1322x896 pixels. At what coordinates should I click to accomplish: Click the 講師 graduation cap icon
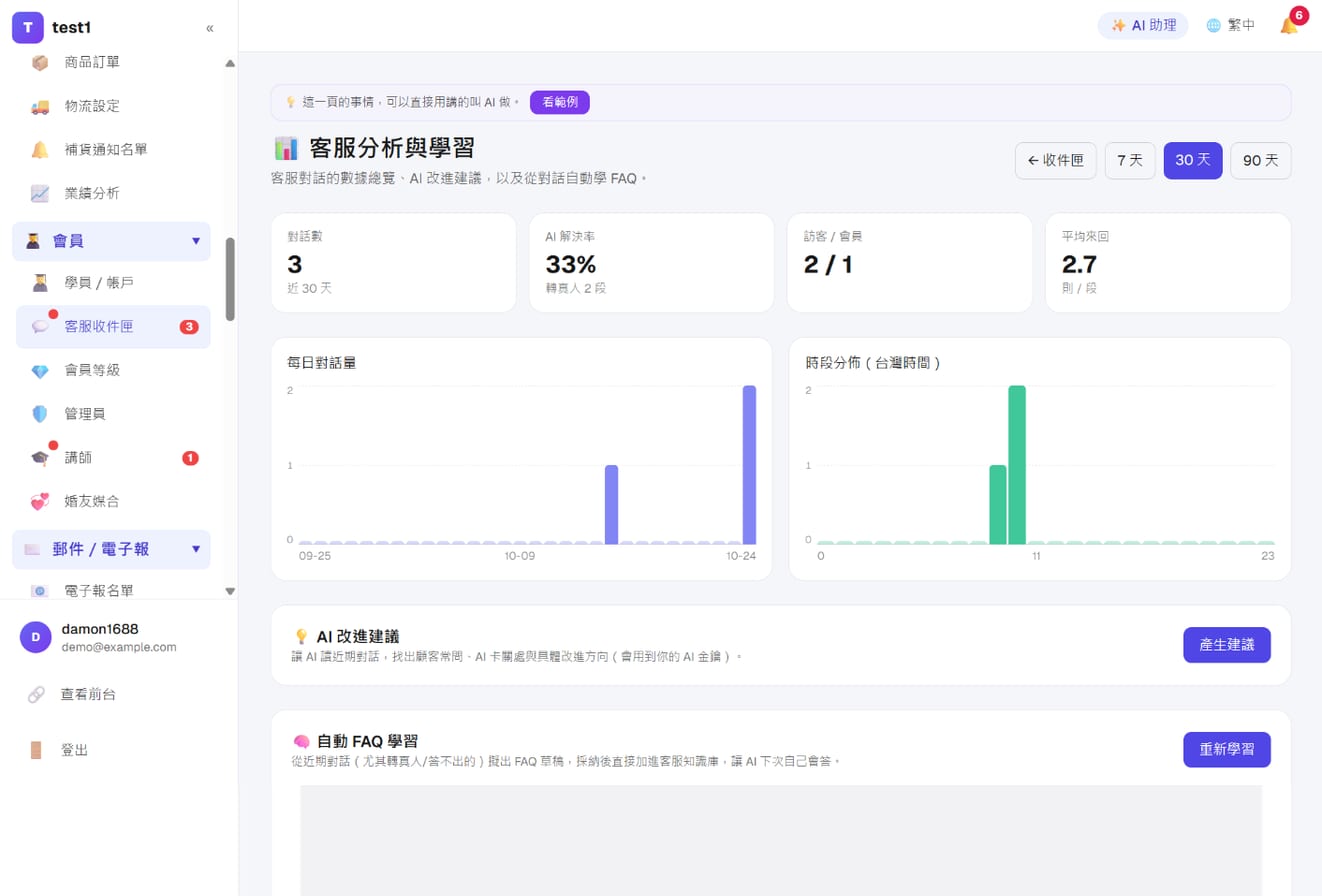pyautogui.click(x=40, y=457)
